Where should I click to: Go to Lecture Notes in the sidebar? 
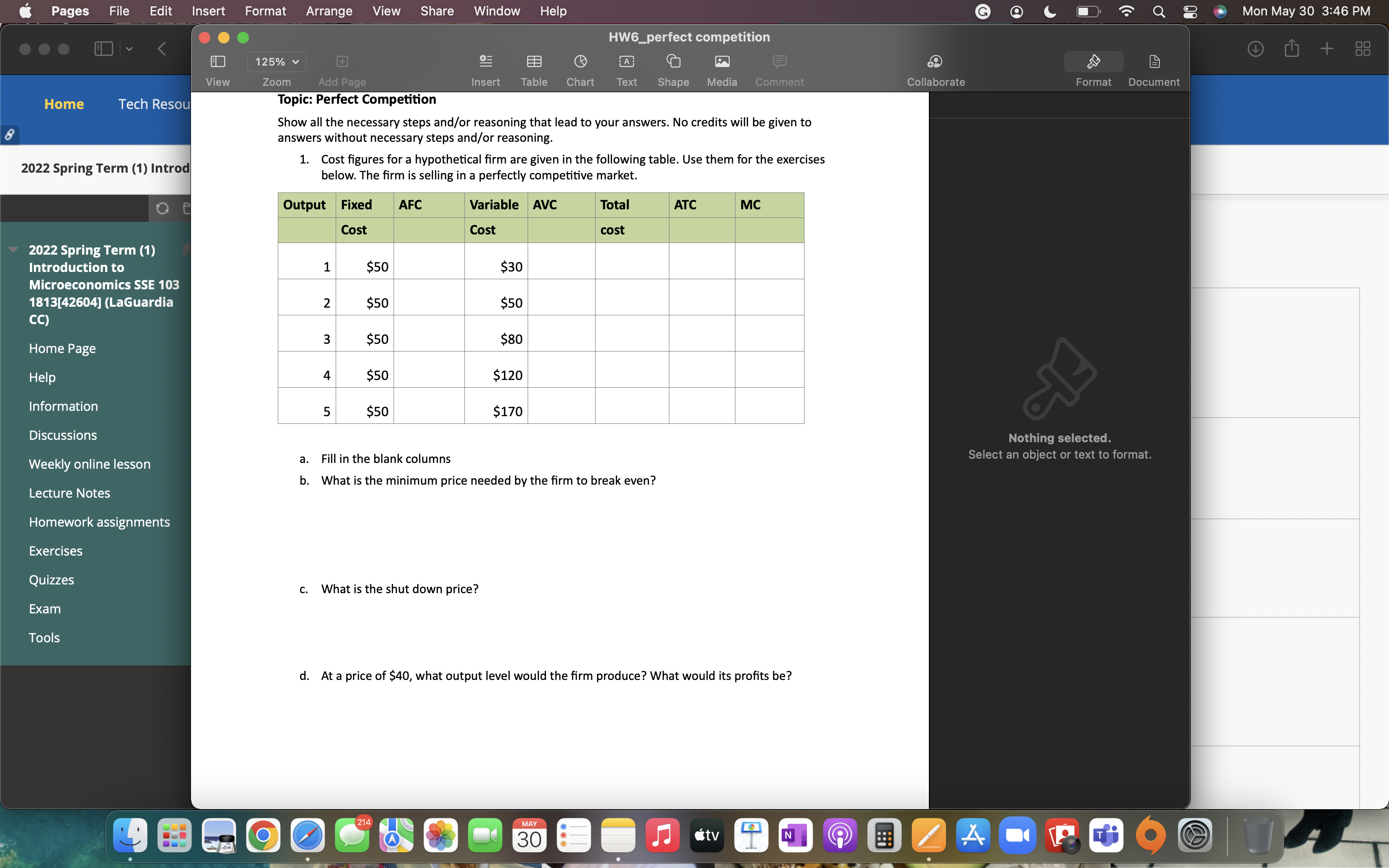tap(69, 492)
